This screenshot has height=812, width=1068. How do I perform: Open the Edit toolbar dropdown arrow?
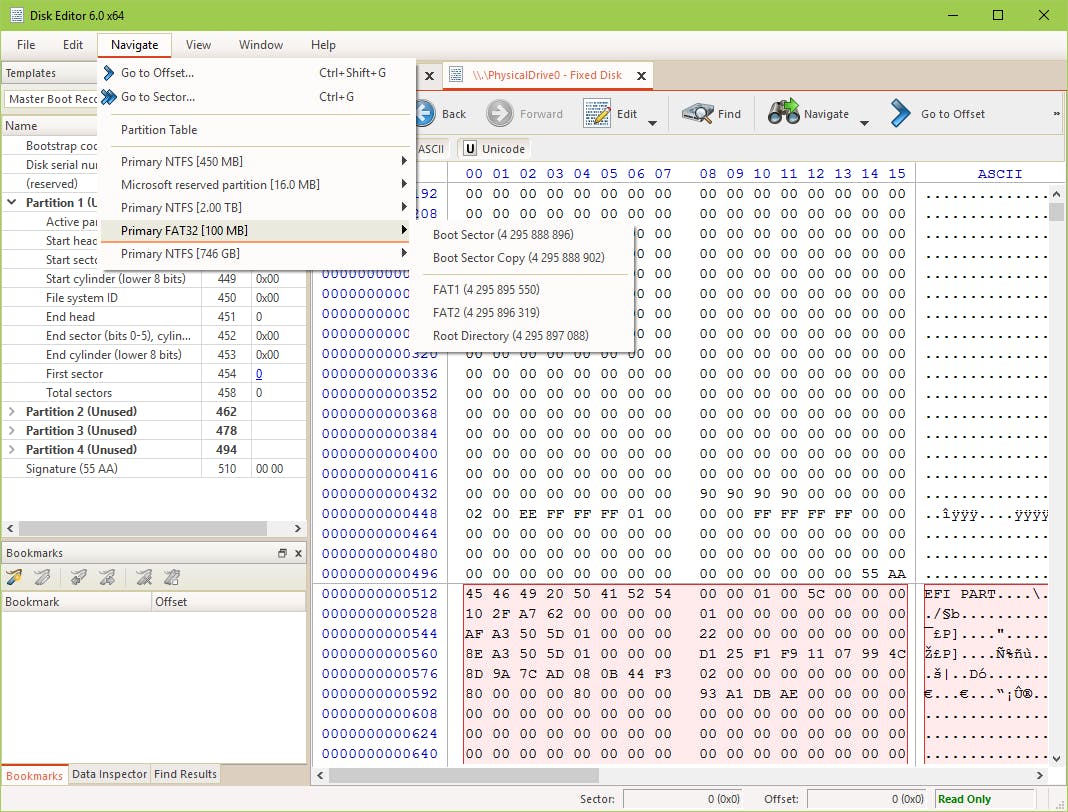[652, 123]
